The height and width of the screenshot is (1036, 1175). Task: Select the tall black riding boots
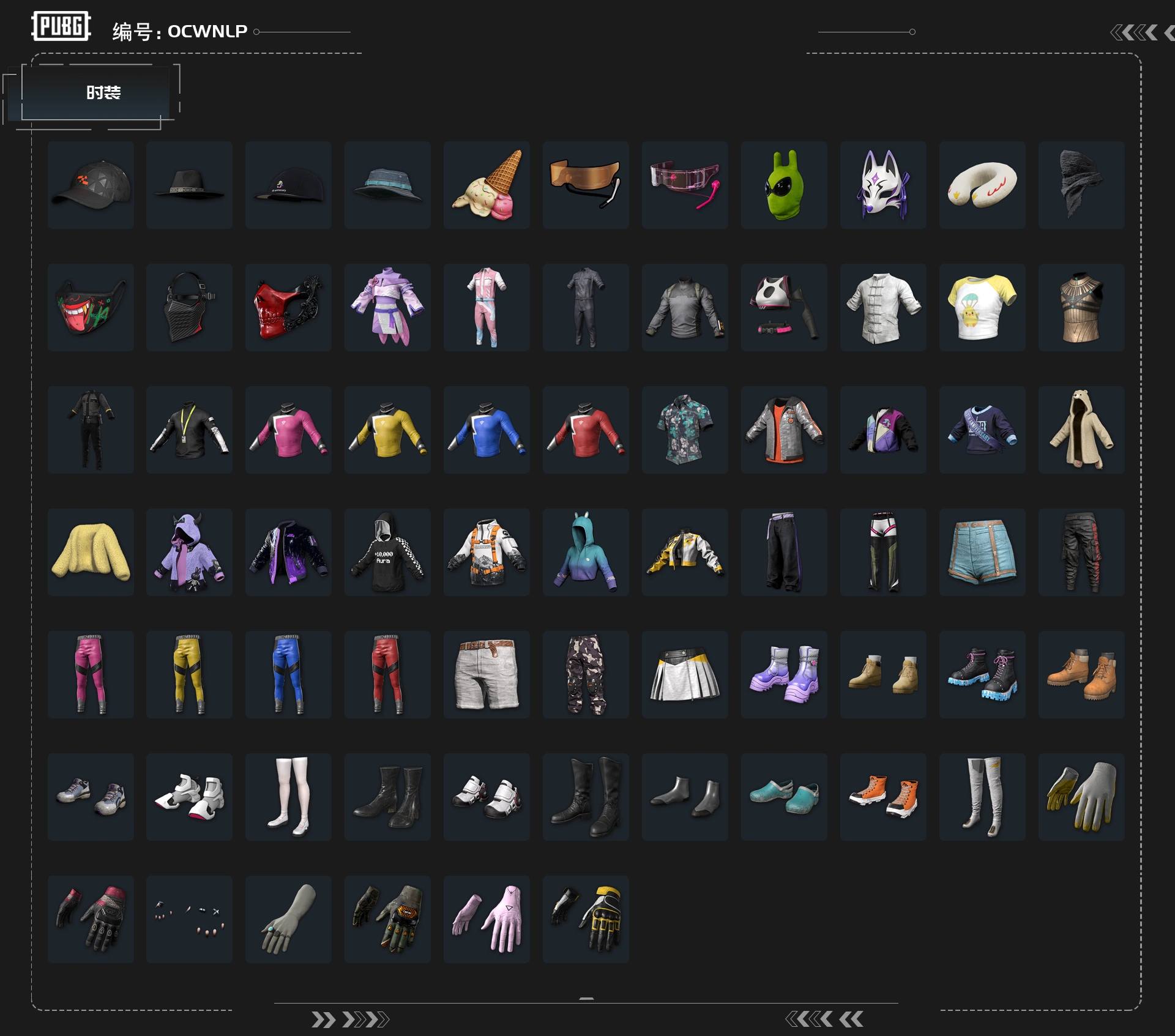click(586, 797)
